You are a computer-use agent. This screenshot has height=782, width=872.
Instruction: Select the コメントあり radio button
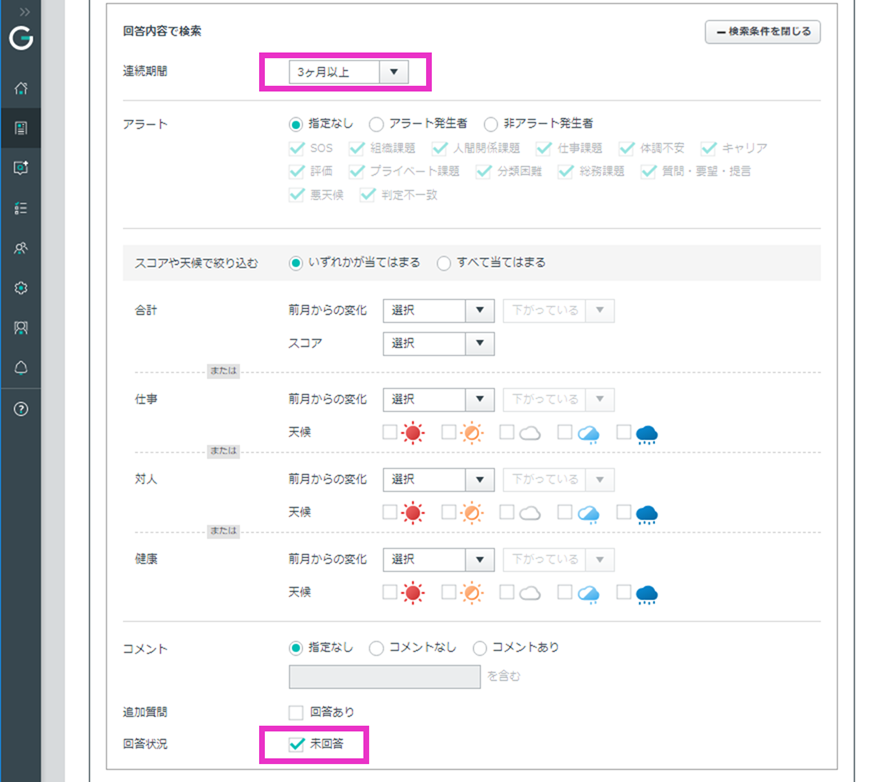[x=480, y=648]
